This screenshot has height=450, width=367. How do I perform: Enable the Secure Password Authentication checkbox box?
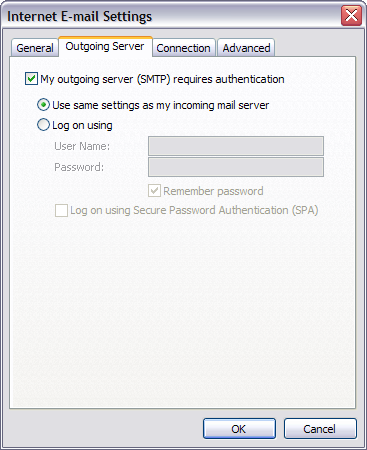[61, 210]
